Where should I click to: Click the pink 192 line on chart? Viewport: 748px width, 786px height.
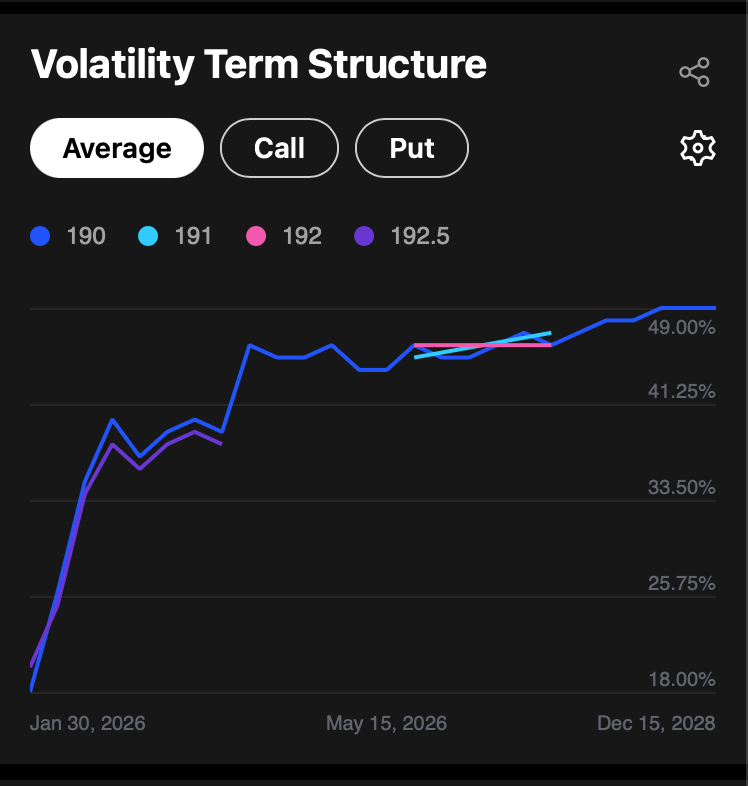(440, 345)
